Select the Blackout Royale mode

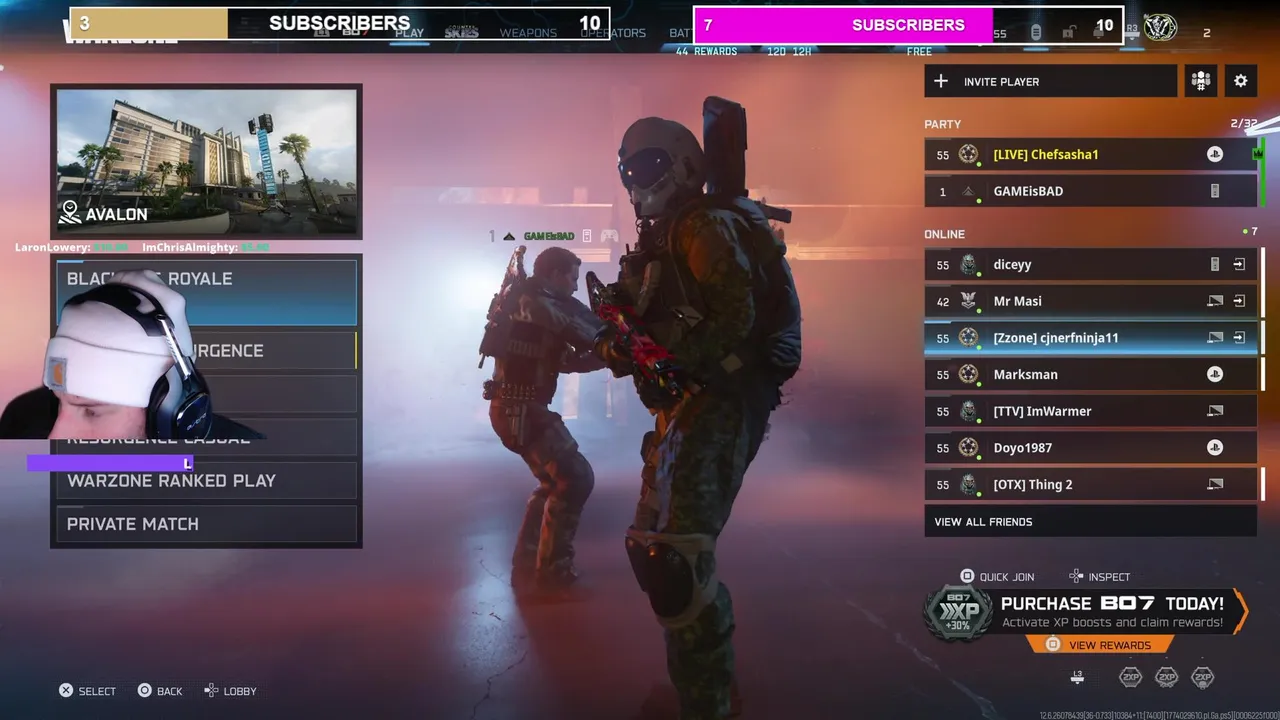pyautogui.click(x=206, y=292)
